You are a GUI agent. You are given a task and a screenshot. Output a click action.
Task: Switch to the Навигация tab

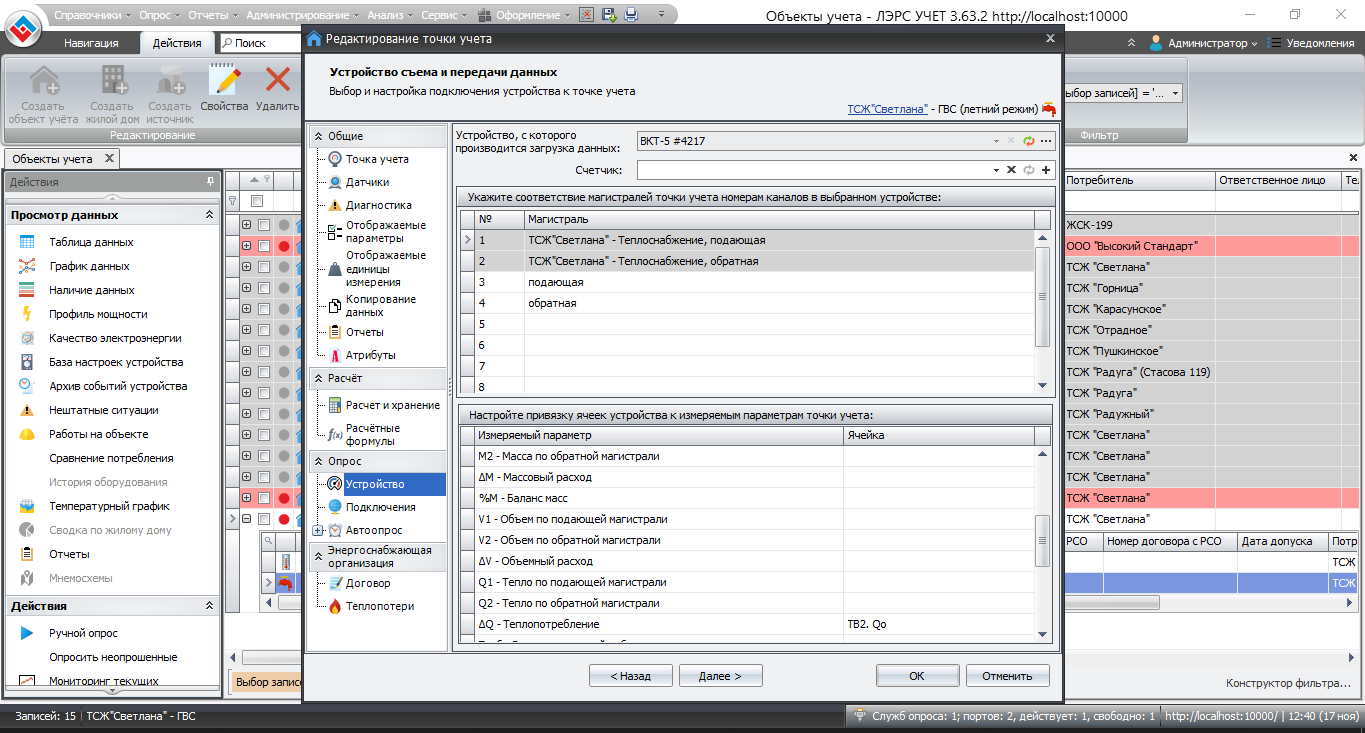[x=91, y=43]
